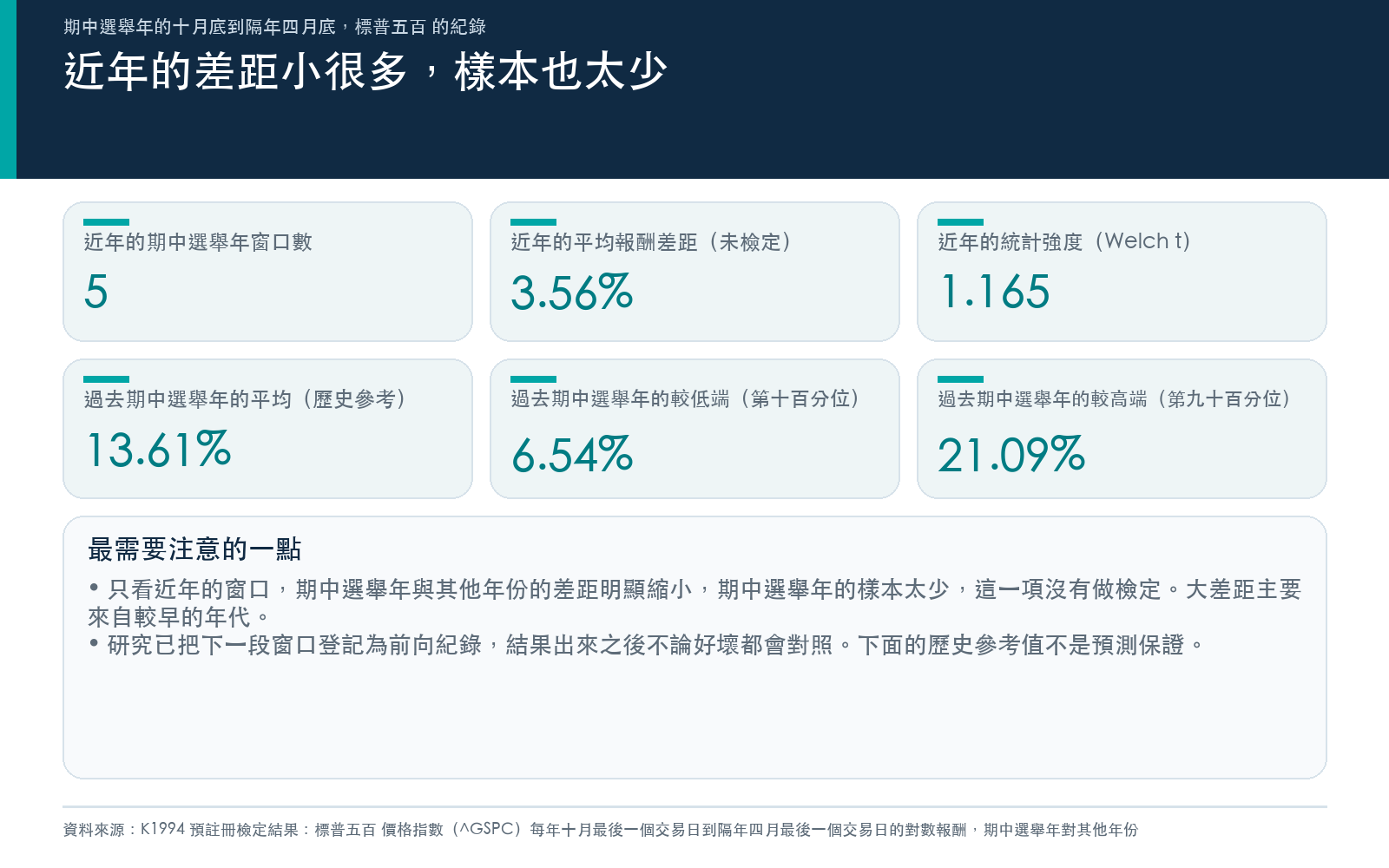Click the value '21.09%'
The image size is (1389, 868).
(x=1011, y=455)
